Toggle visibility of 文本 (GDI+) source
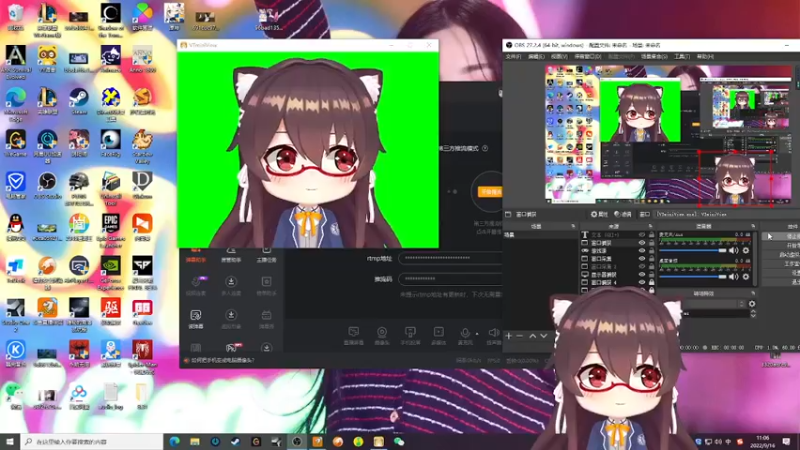800x450 pixels. click(x=642, y=235)
